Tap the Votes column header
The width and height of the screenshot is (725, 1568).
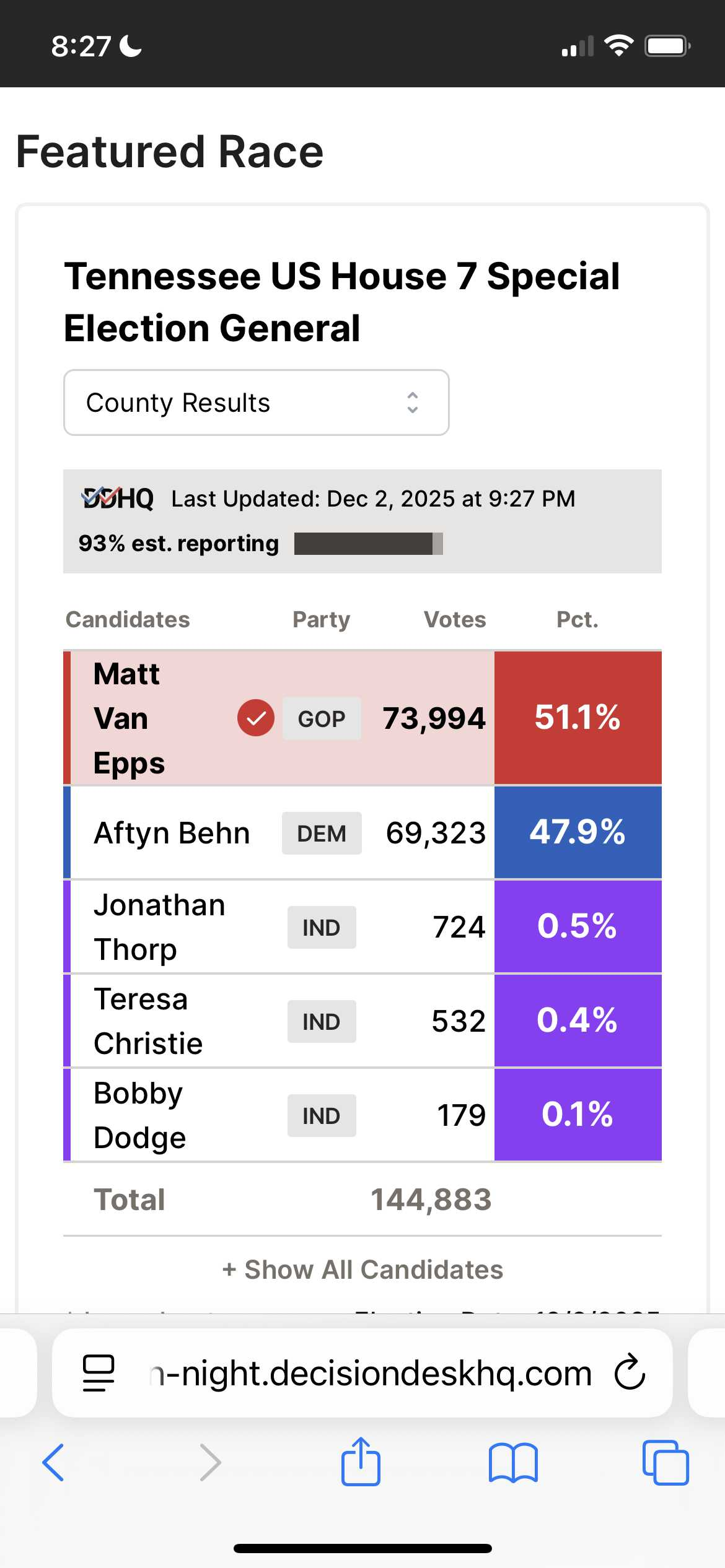pyautogui.click(x=455, y=619)
